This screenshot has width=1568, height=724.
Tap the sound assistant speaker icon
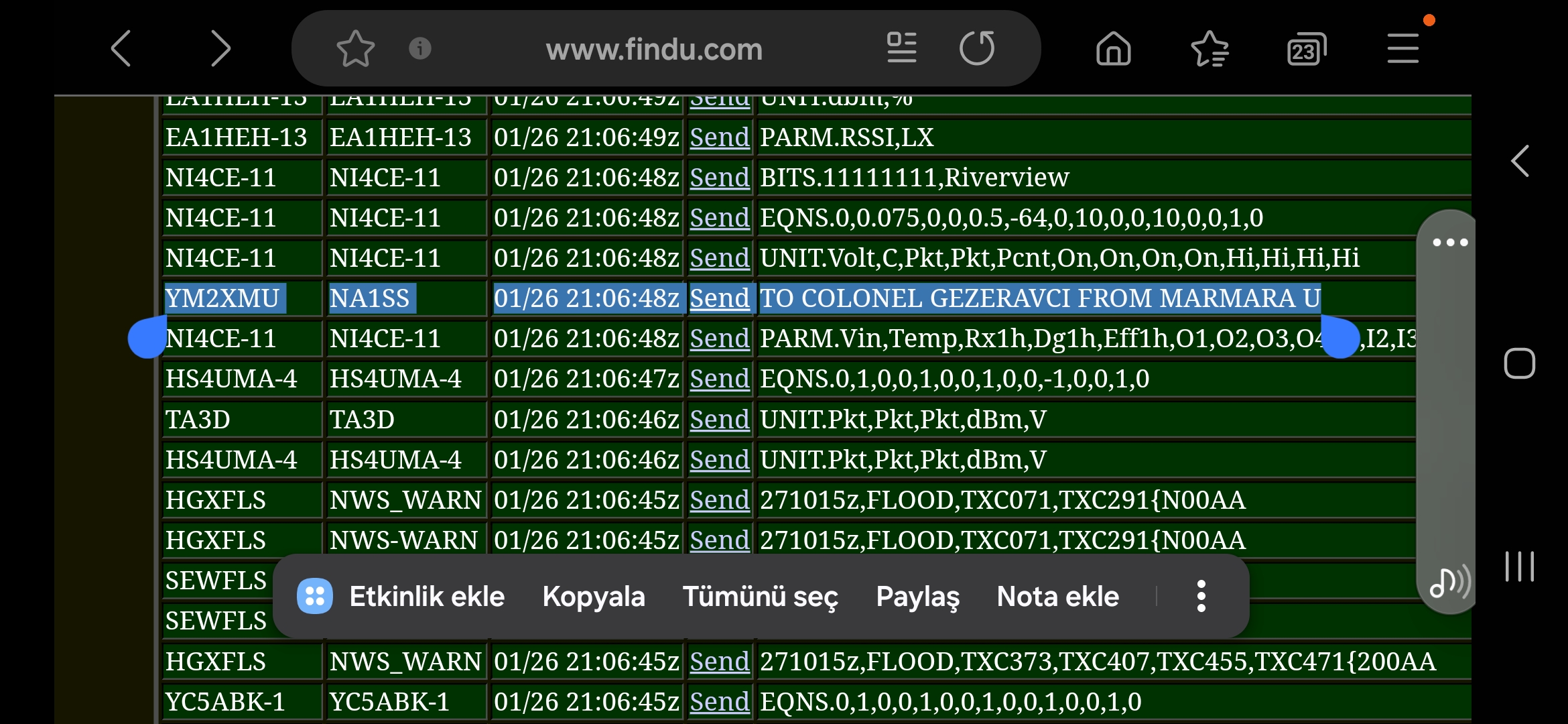pos(1450,581)
